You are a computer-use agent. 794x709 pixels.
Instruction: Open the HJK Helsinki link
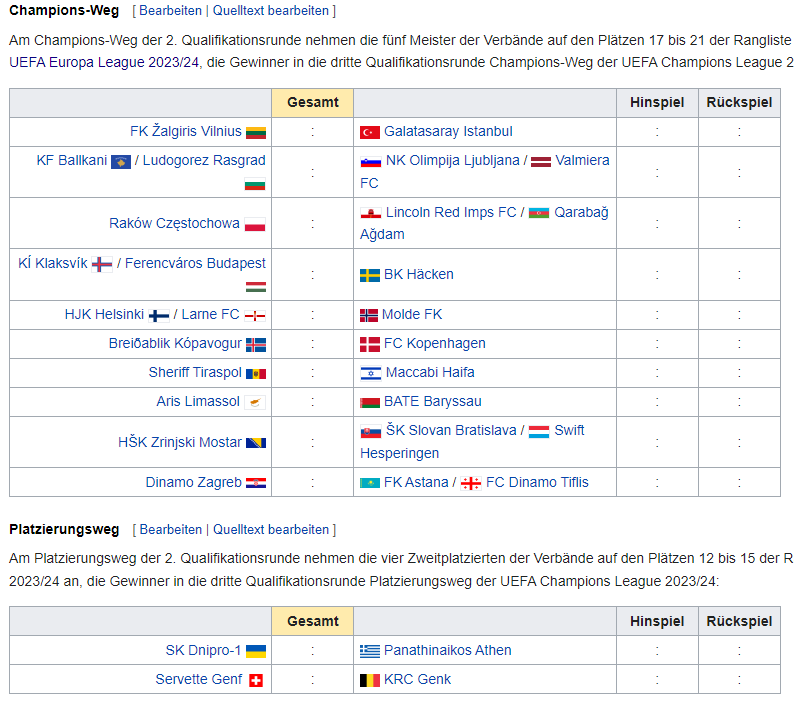pyautogui.click(x=104, y=314)
